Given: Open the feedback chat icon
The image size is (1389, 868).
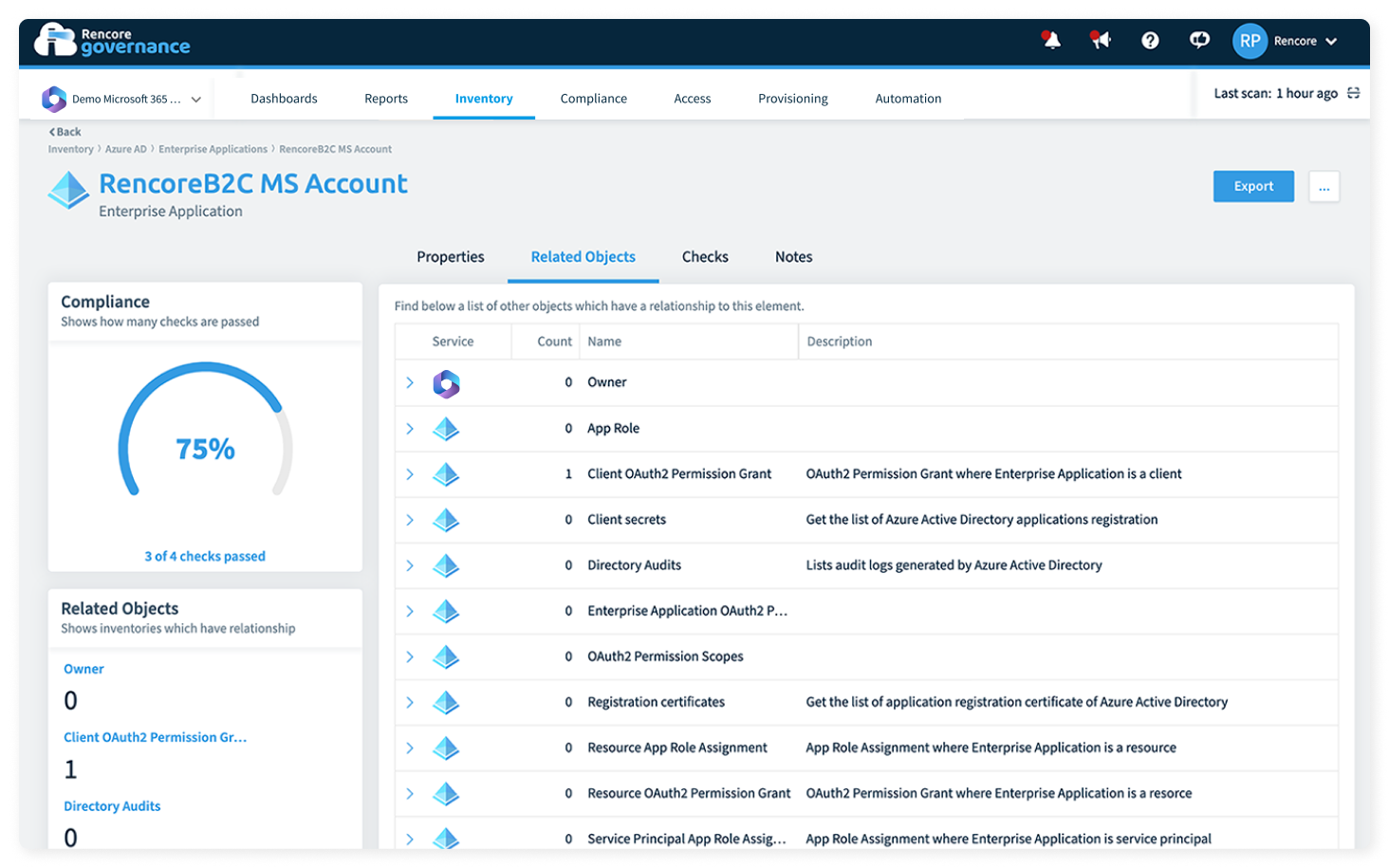Looking at the screenshot, I should pos(1199,40).
